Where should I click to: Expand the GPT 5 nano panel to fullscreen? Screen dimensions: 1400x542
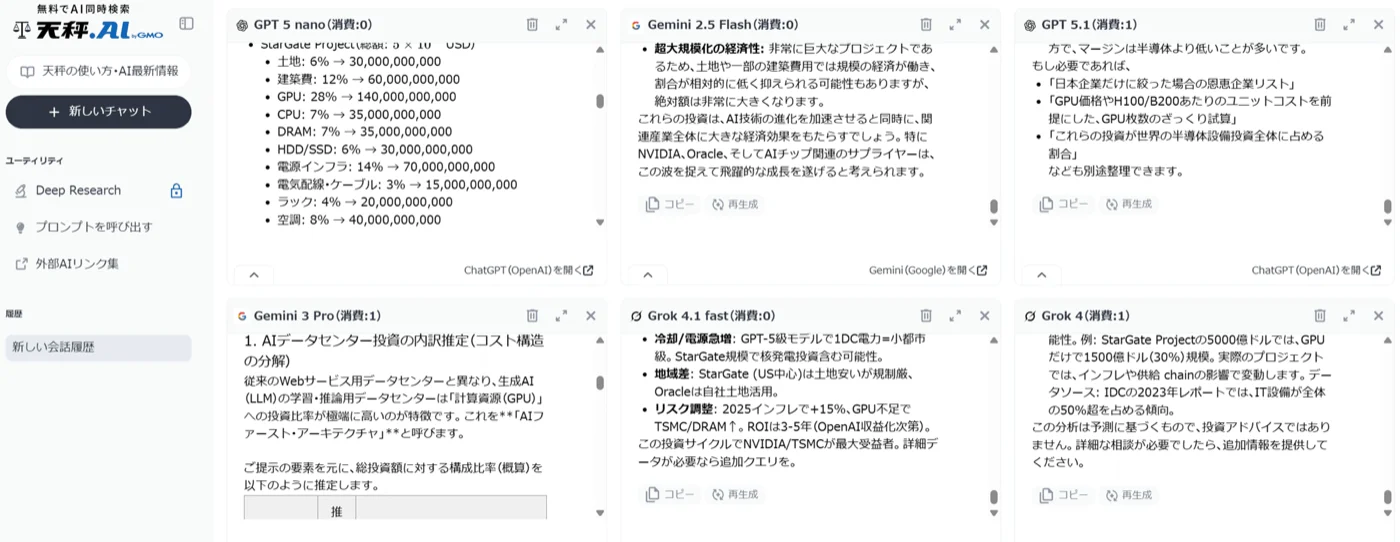(561, 24)
